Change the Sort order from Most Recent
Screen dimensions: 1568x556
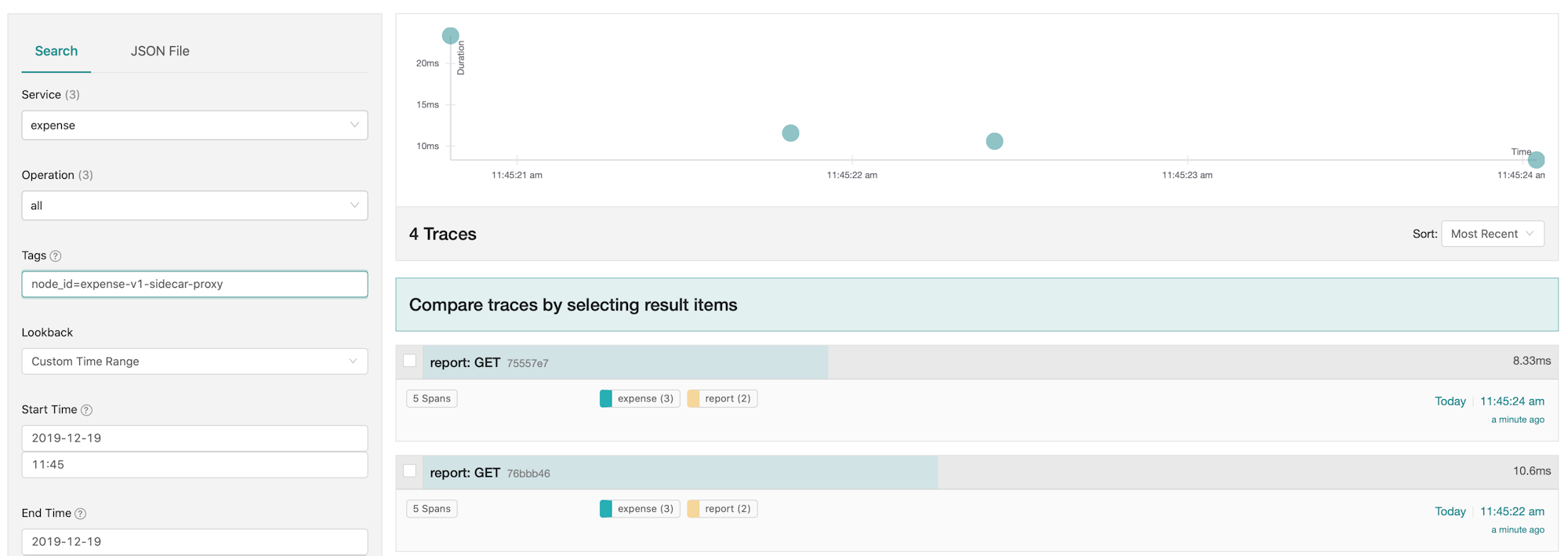click(1492, 234)
